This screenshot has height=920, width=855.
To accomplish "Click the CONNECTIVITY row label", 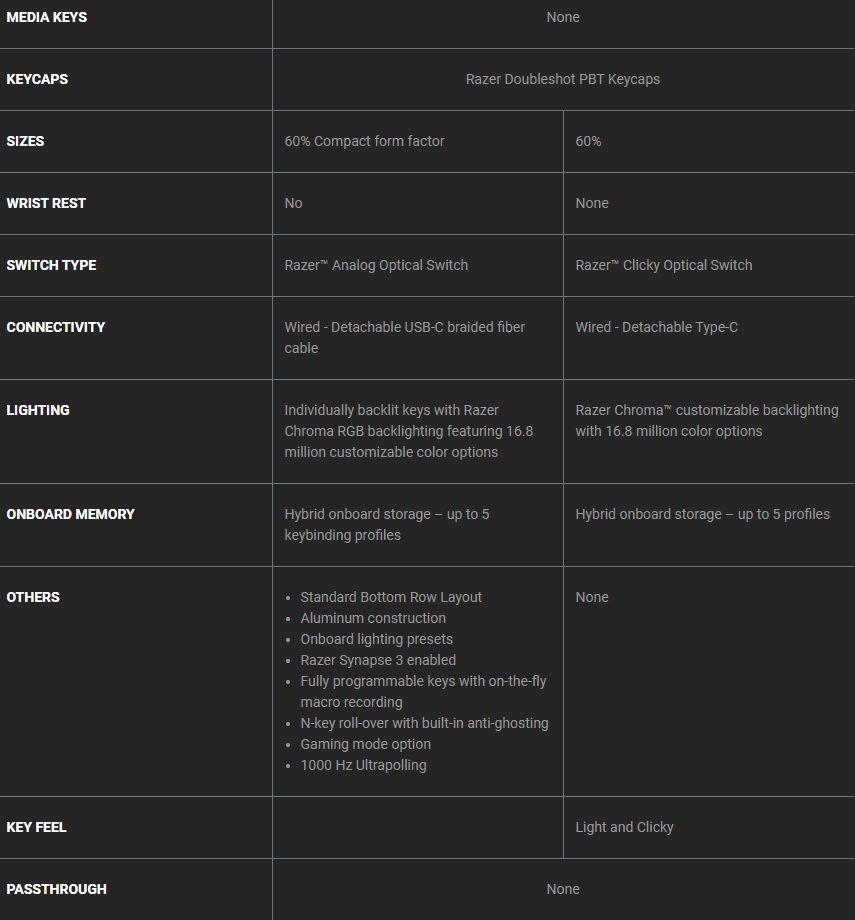I will (x=55, y=327).
